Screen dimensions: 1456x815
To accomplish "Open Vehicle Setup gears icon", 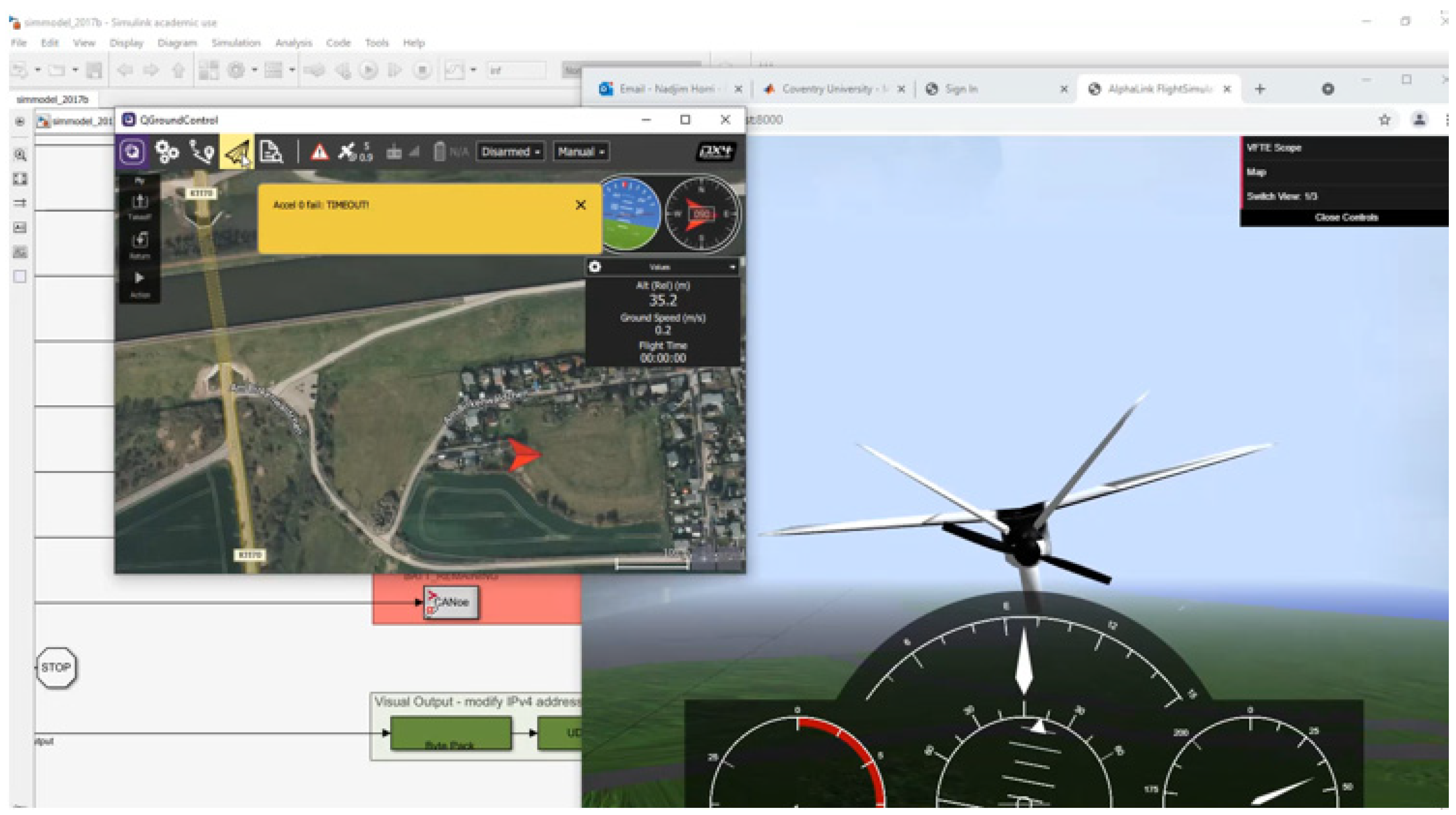I will 167,151.
